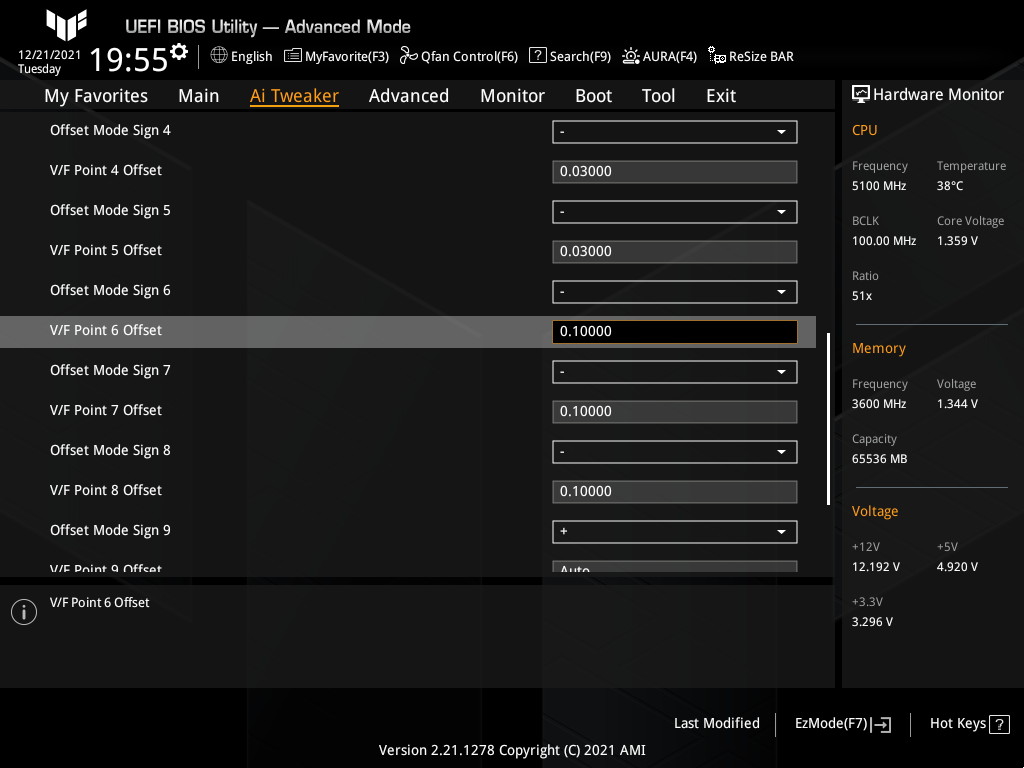The width and height of the screenshot is (1024, 768).
Task: Click Last Modified button
Action: 716,724
